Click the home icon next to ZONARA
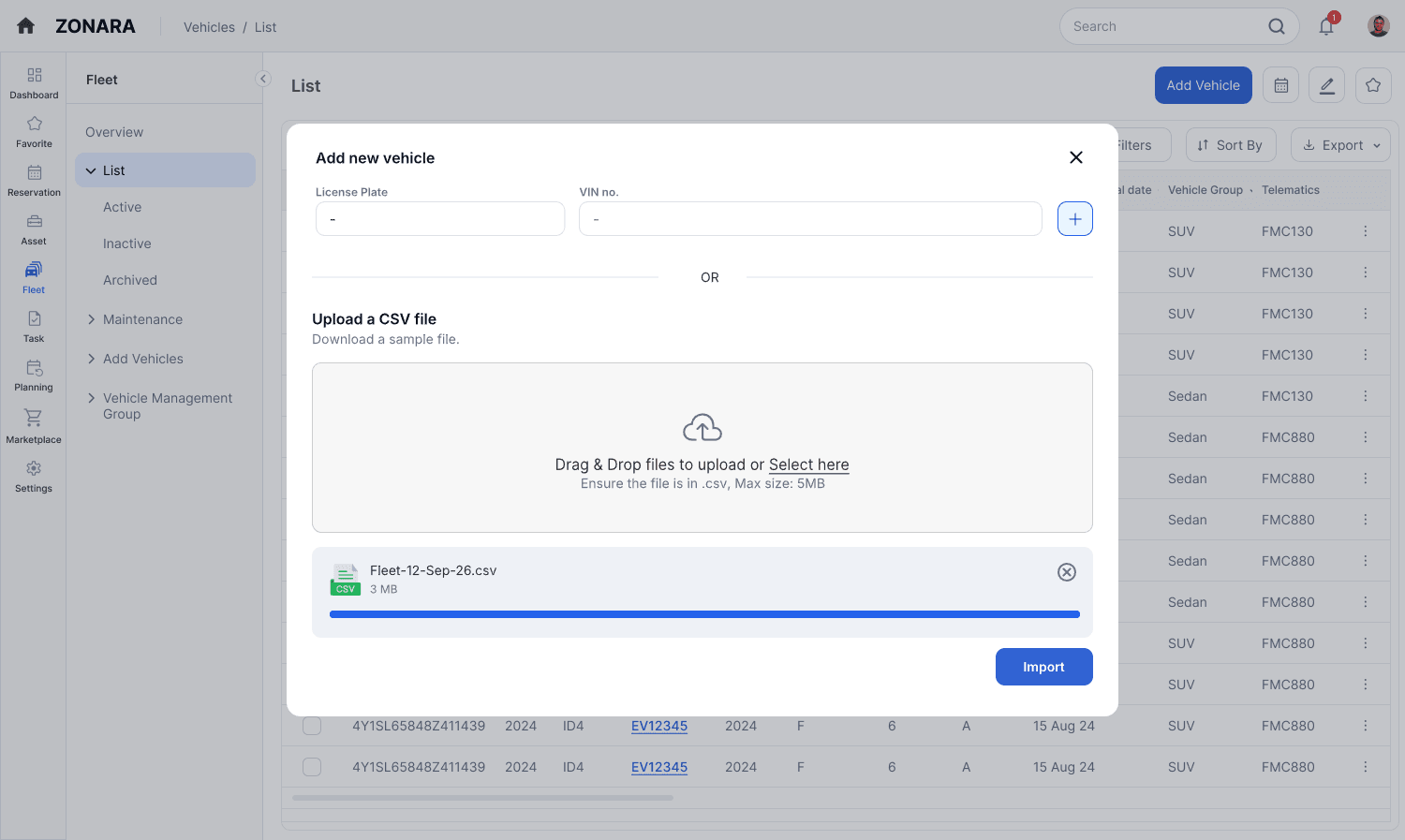1405x840 pixels. (x=26, y=26)
